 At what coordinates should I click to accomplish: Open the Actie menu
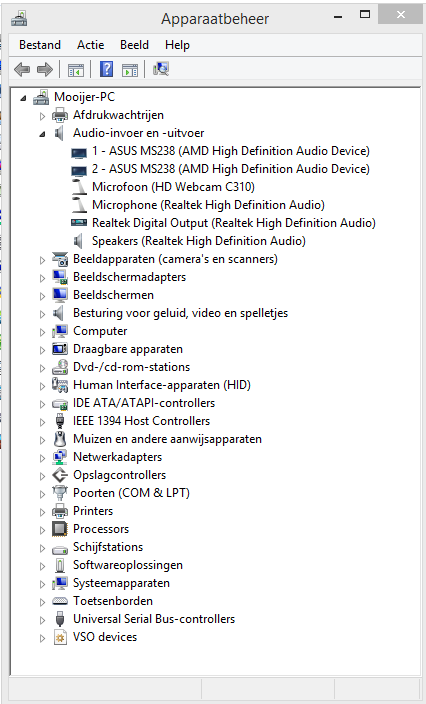90,45
